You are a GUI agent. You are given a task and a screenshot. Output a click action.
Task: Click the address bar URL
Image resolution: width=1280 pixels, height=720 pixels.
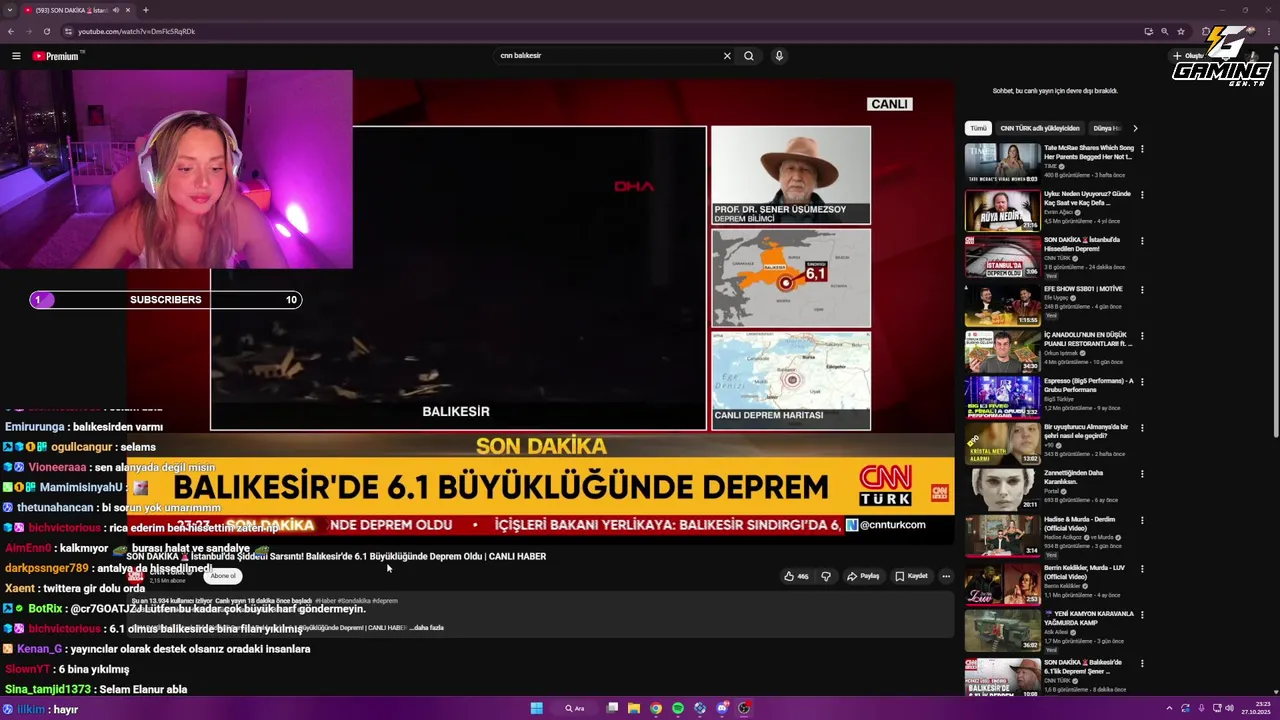pos(136,31)
